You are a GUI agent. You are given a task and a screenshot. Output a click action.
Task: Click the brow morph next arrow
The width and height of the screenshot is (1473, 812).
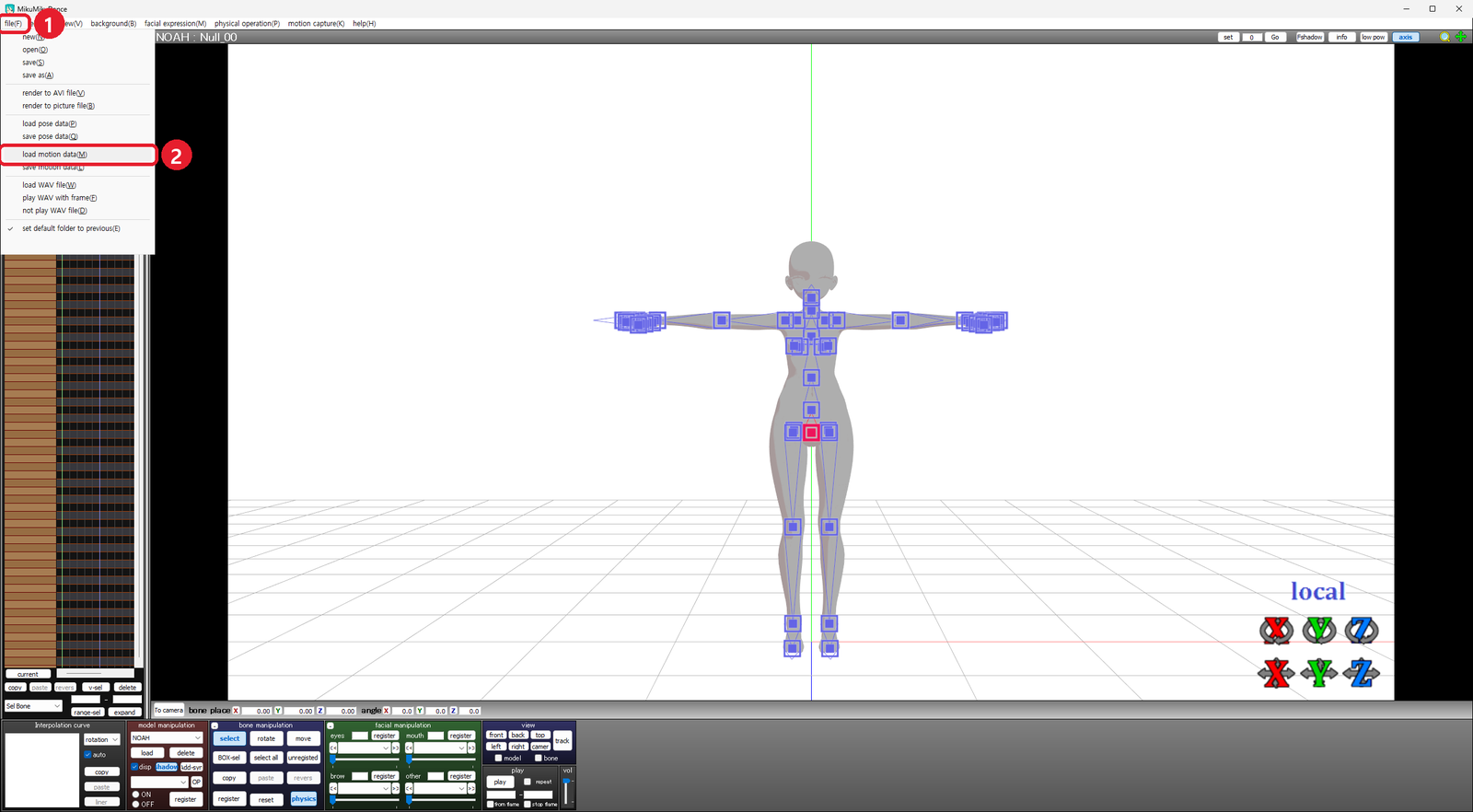point(396,788)
